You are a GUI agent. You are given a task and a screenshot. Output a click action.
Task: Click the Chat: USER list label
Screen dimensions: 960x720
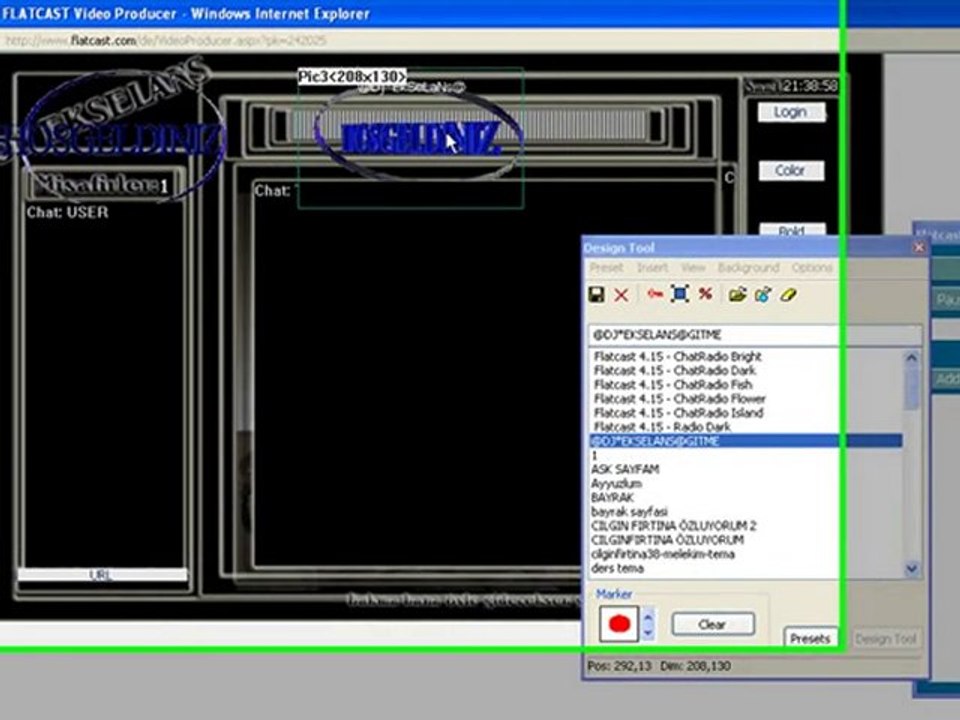click(x=67, y=212)
